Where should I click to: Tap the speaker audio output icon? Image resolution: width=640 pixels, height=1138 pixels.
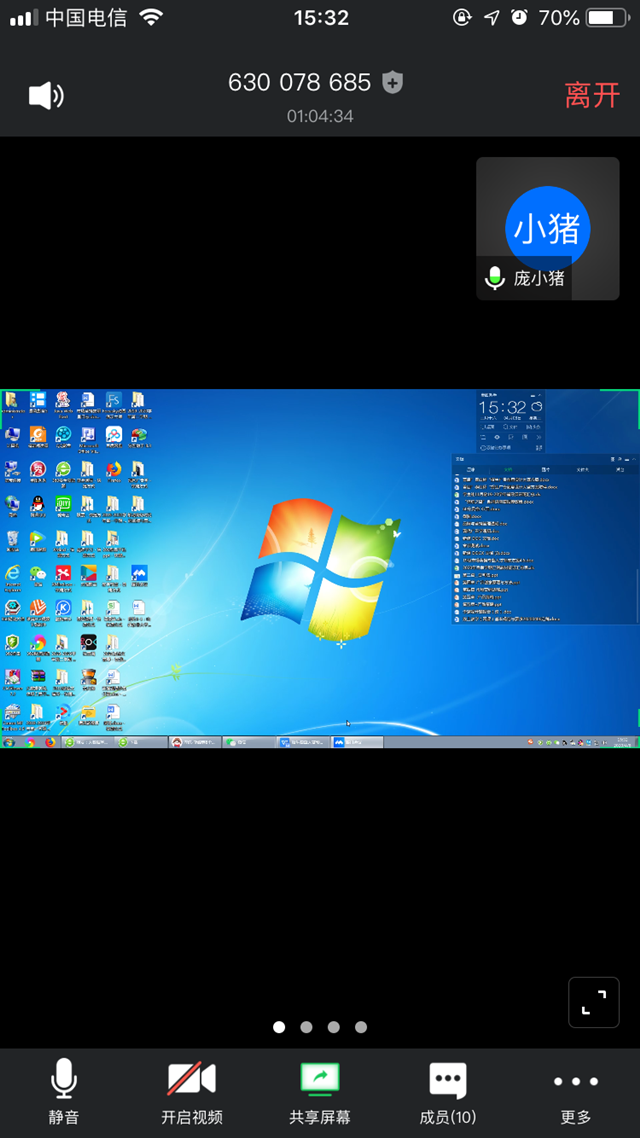tap(46, 96)
